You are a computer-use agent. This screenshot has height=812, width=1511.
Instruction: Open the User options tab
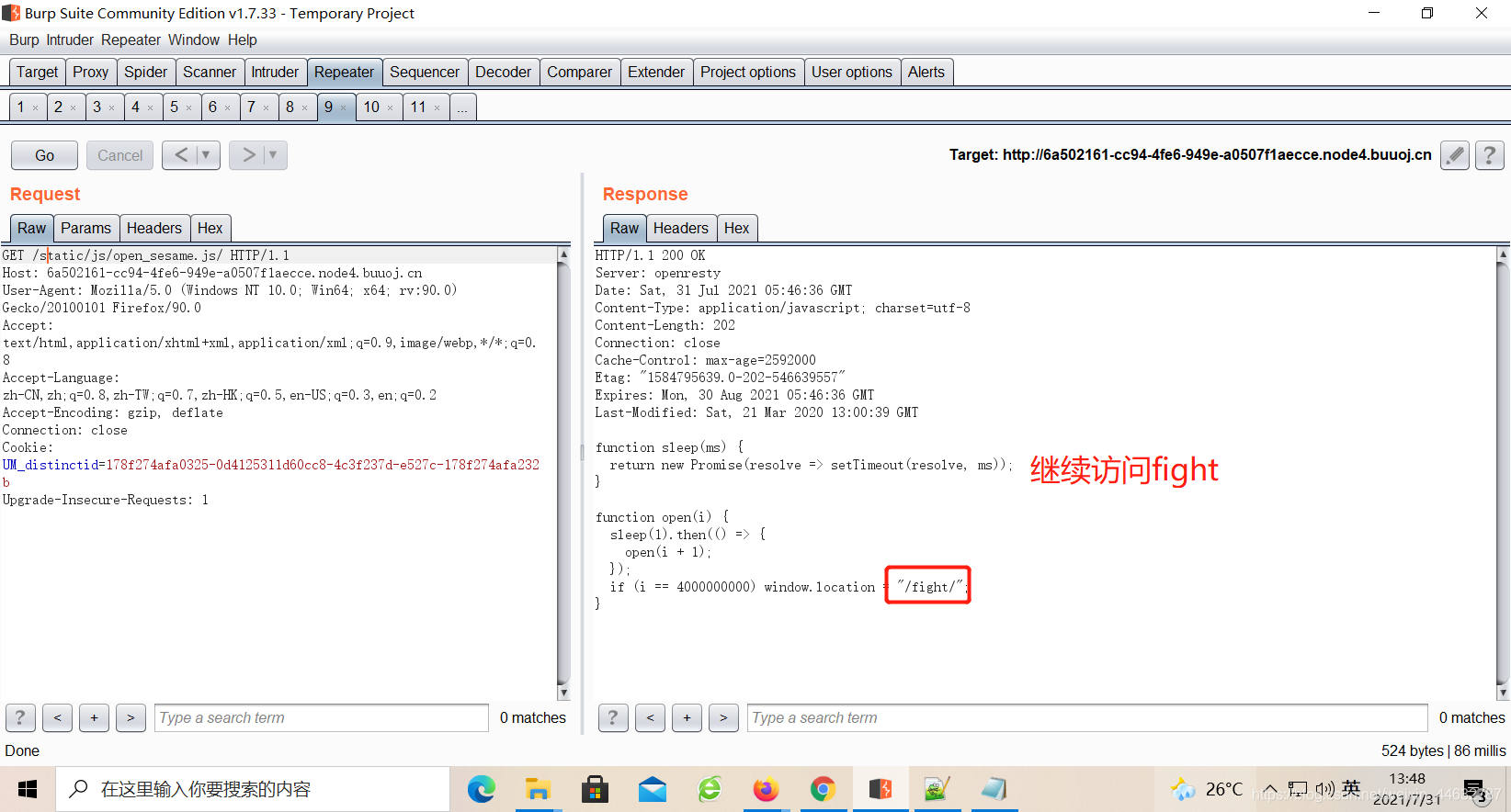(852, 72)
